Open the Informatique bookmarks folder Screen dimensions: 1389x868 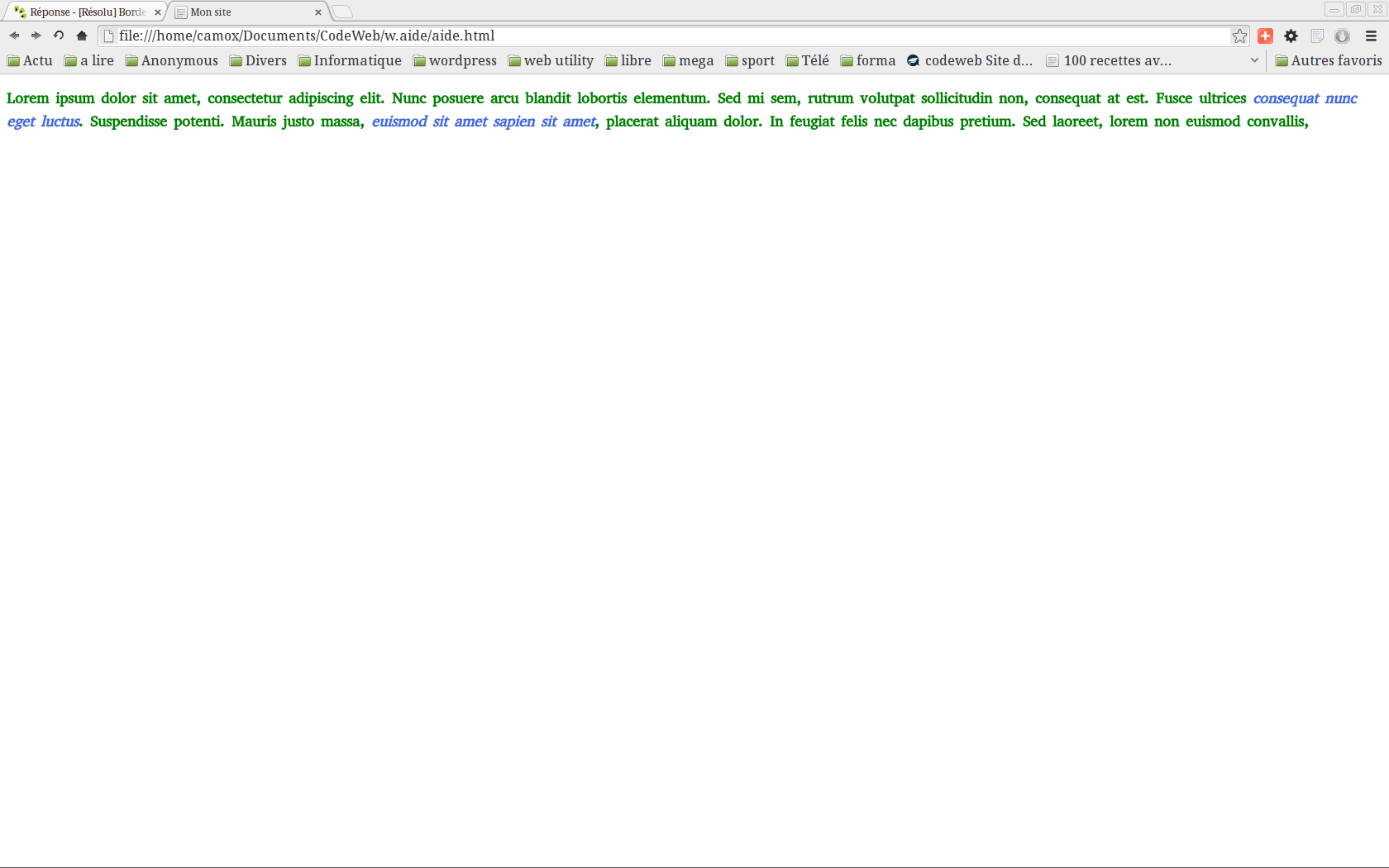[x=350, y=60]
